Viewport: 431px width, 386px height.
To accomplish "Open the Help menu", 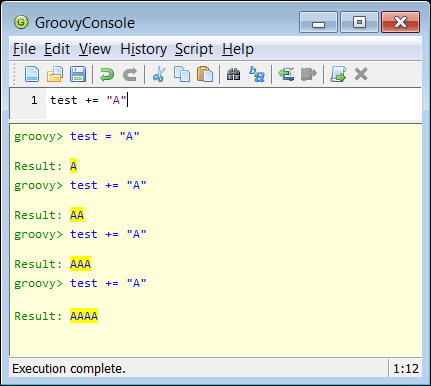I will point(238,49).
